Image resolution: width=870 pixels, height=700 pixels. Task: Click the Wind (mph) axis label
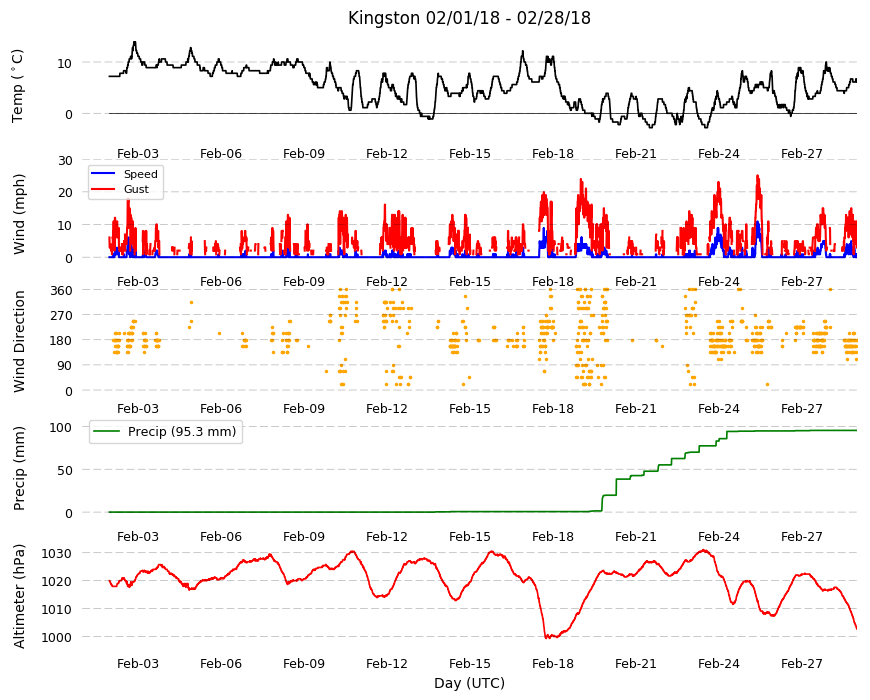[x=19, y=214]
